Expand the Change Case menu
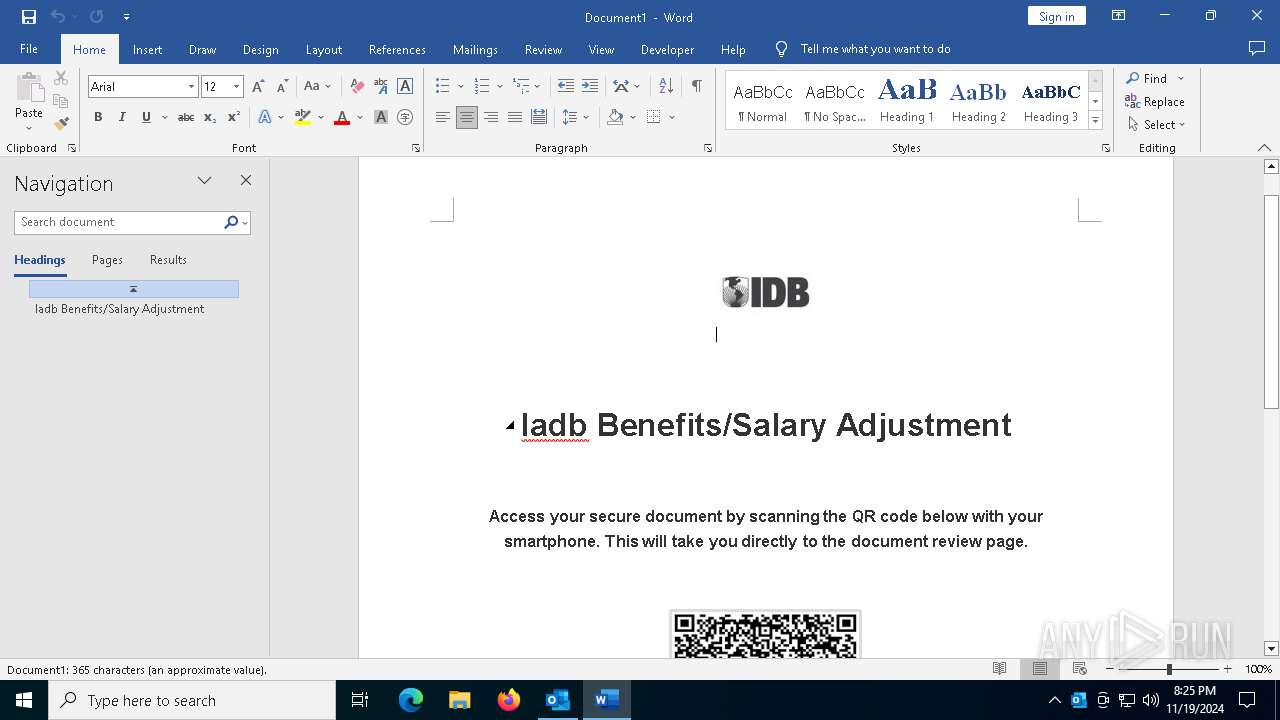 tap(318, 87)
